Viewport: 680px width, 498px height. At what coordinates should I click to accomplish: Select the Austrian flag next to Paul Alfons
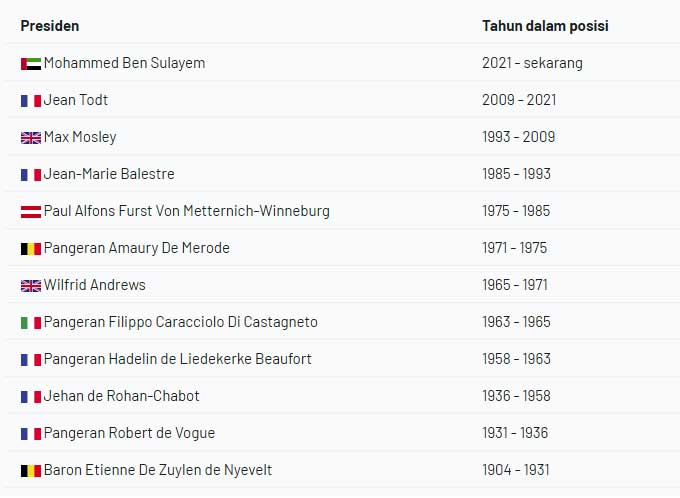click(x=31, y=212)
